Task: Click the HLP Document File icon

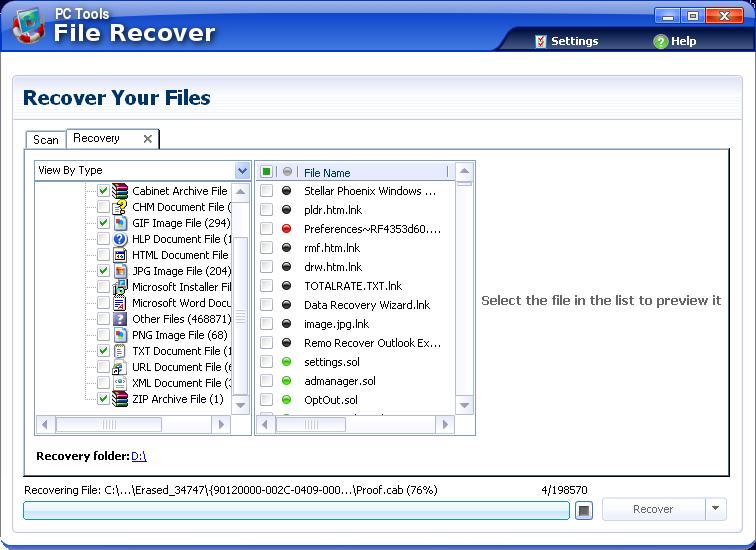Action: tap(120, 239)
